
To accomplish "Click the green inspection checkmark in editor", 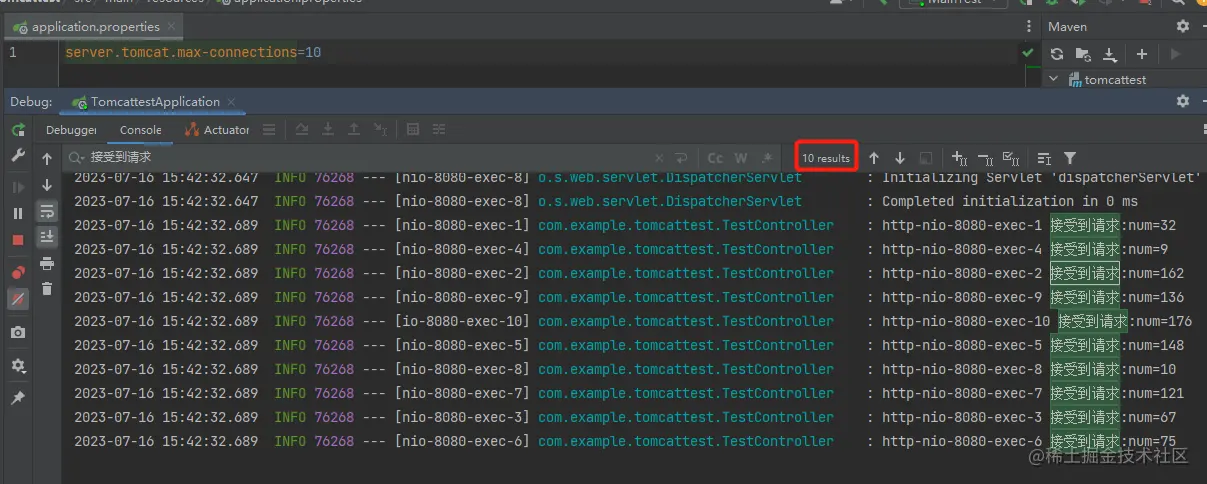I will tap(1028, 52).
